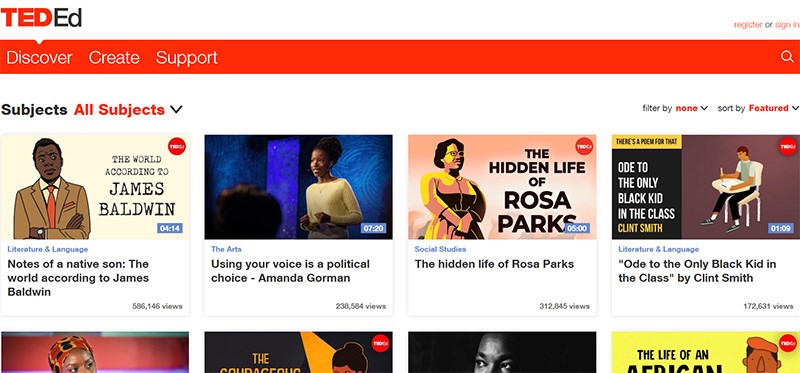Click the 586,146 views count

(157, 306)
